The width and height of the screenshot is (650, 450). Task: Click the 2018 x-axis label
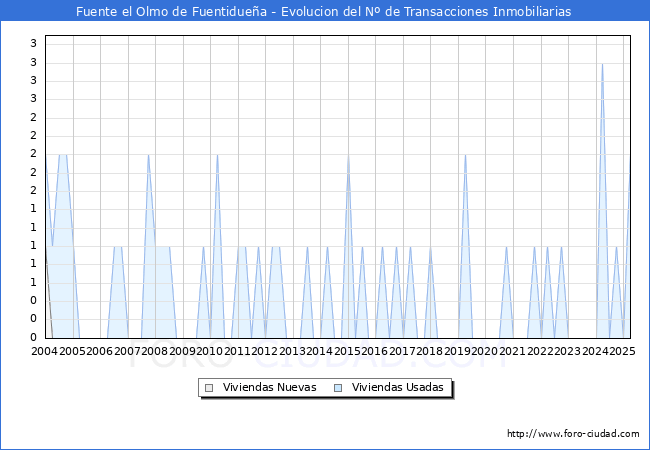point(430,351)
